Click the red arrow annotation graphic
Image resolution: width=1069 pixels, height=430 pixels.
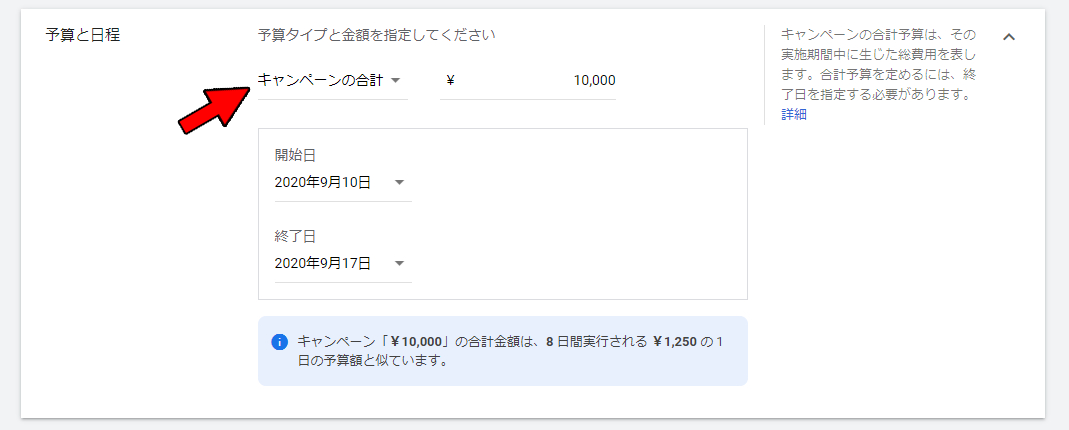click(x=214, y=107)
